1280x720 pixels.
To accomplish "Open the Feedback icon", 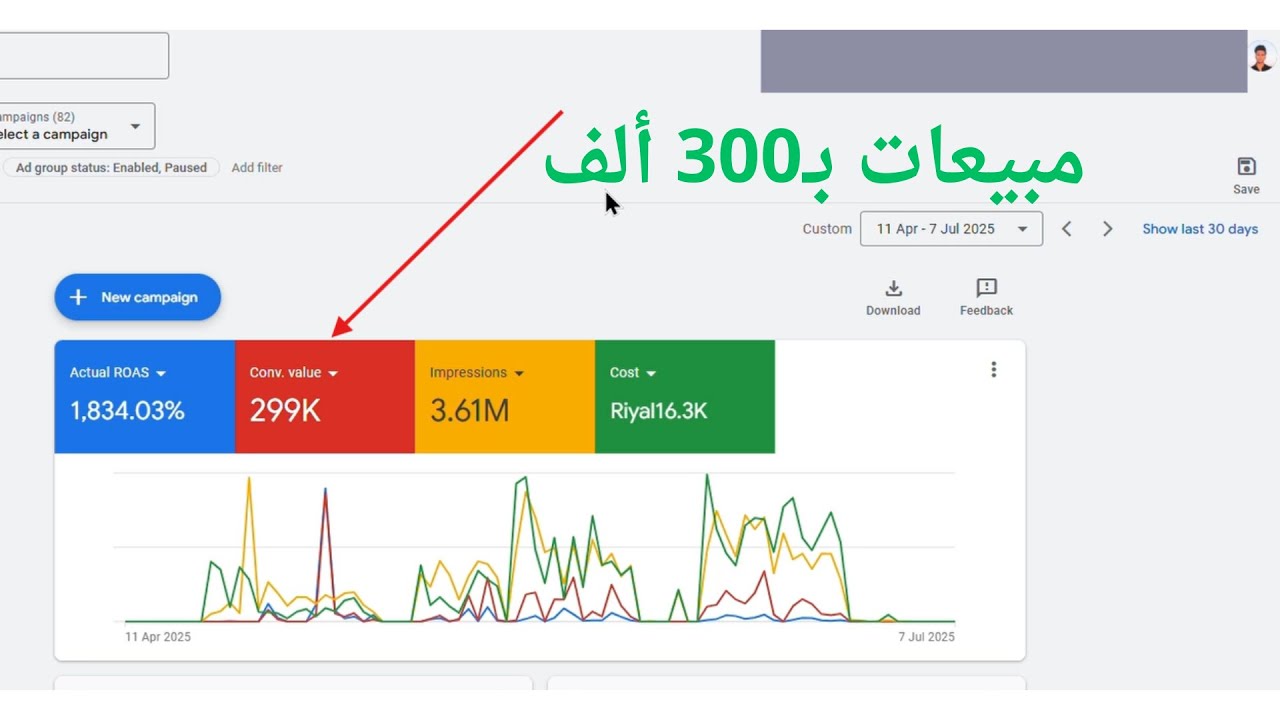I will tap(986, 288).
